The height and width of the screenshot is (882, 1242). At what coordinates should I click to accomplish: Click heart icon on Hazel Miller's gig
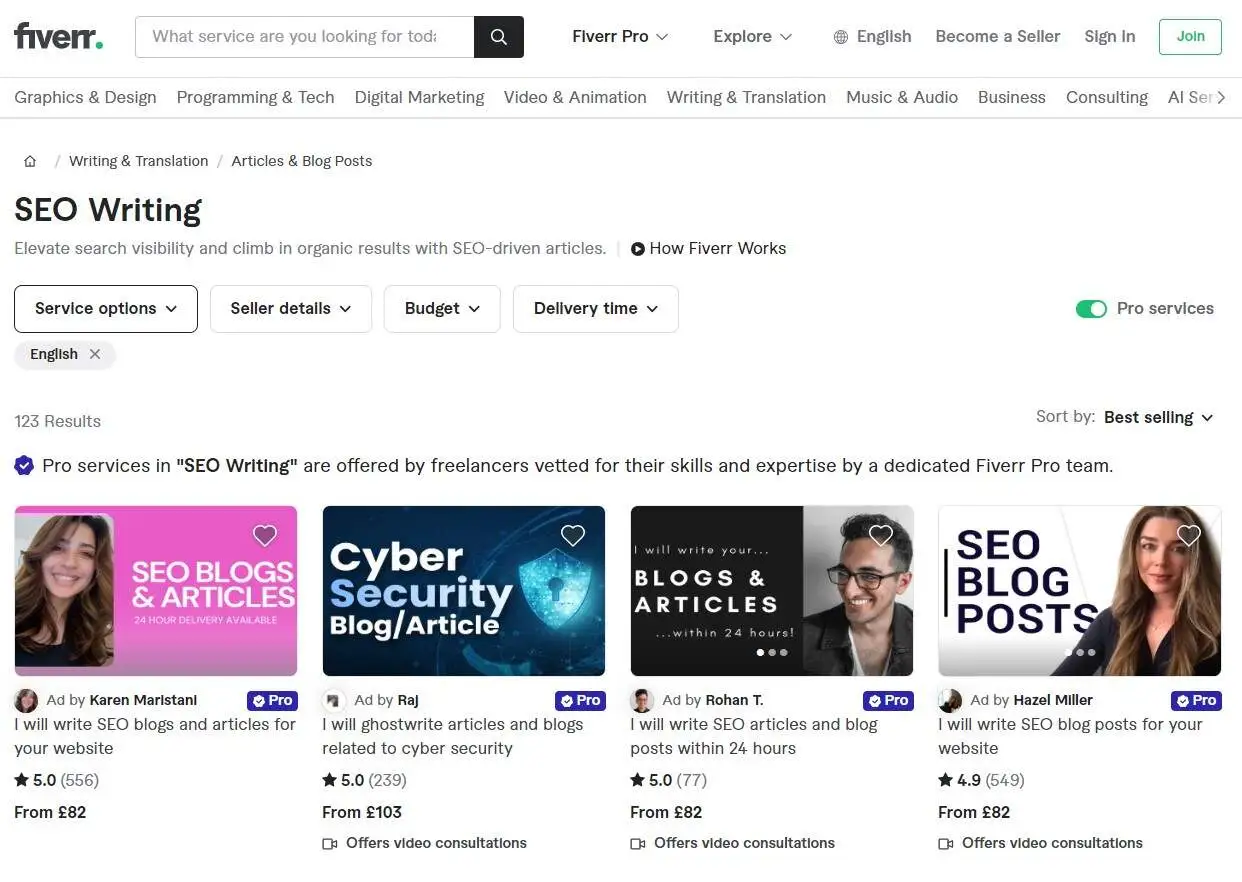[x=1189, y=536]
